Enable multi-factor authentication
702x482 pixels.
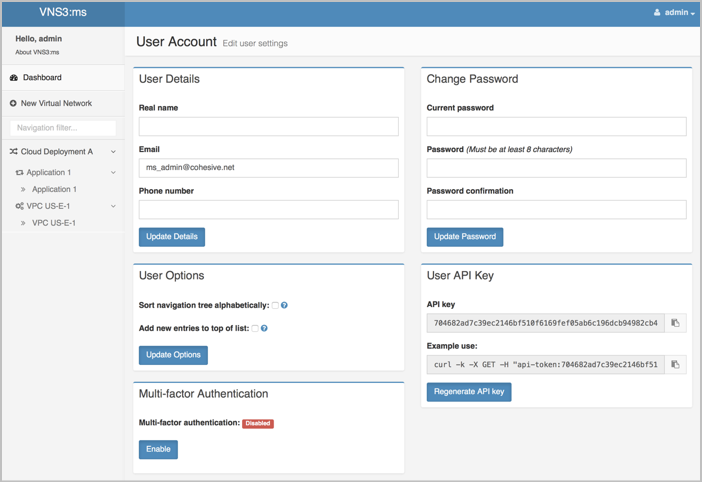[x=158, y=449]
